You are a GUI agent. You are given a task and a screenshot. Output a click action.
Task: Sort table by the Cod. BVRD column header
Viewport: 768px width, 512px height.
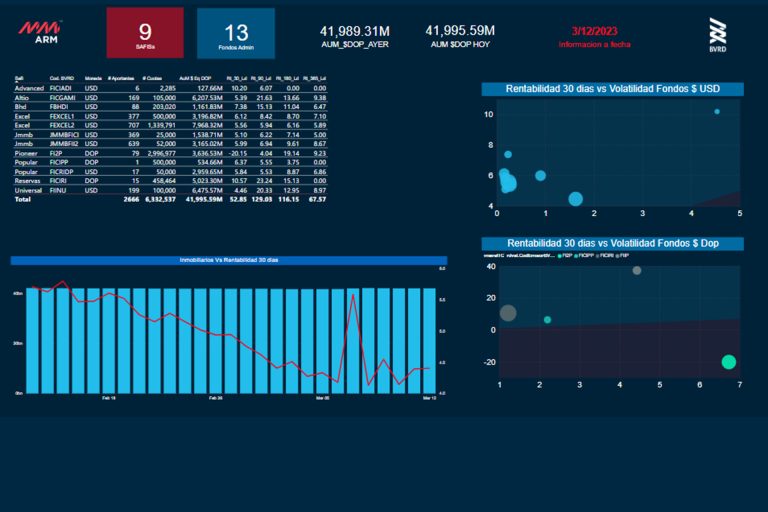[61, 77]
